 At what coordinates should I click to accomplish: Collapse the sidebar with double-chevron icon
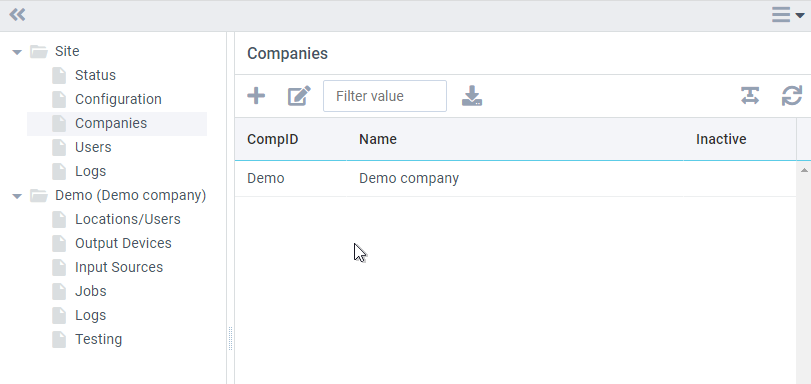click(17, 14)
